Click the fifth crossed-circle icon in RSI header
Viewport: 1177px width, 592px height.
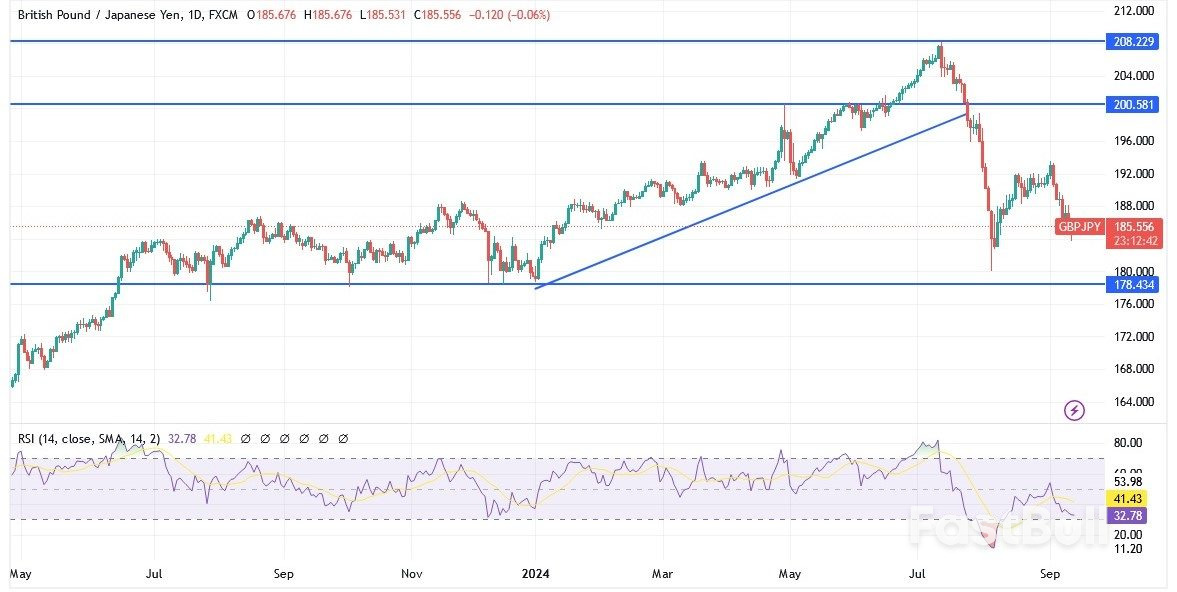click(x=324, y=438)
